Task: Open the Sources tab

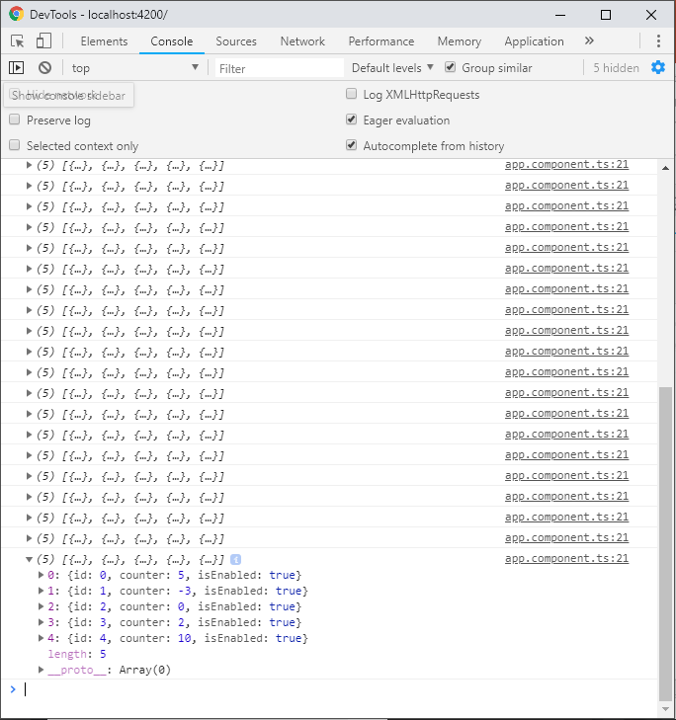Action: pyautogui.click(x=236, y=41)
